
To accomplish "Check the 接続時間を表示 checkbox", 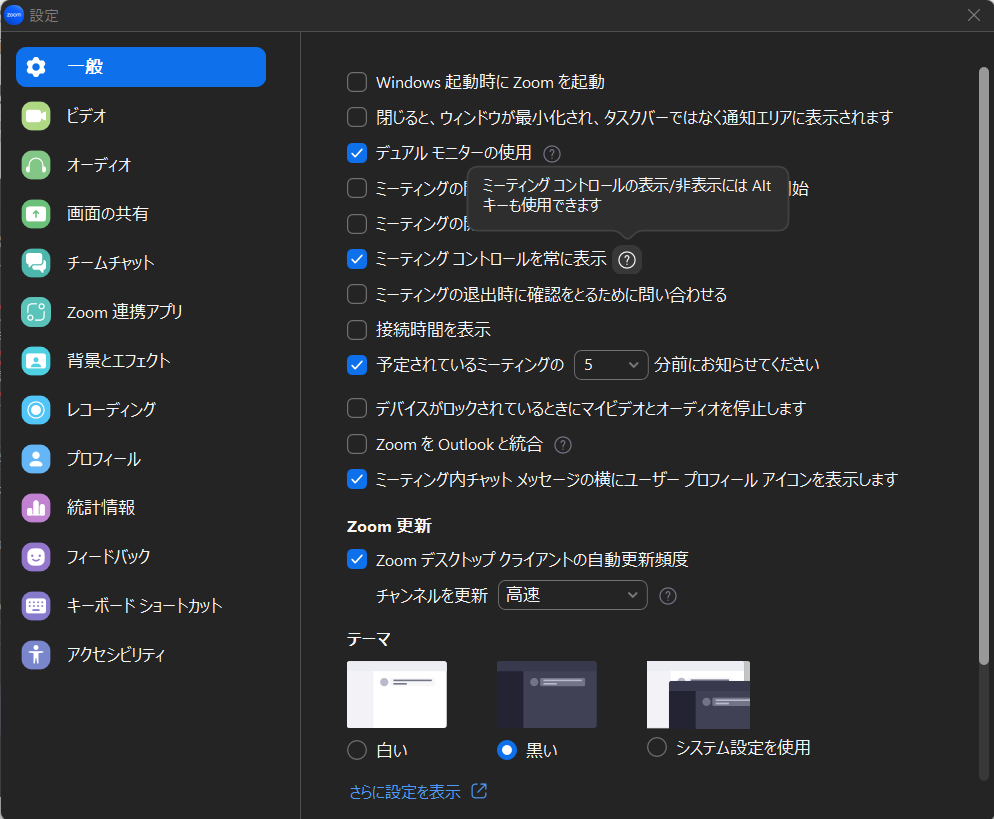I will point(357,330).
